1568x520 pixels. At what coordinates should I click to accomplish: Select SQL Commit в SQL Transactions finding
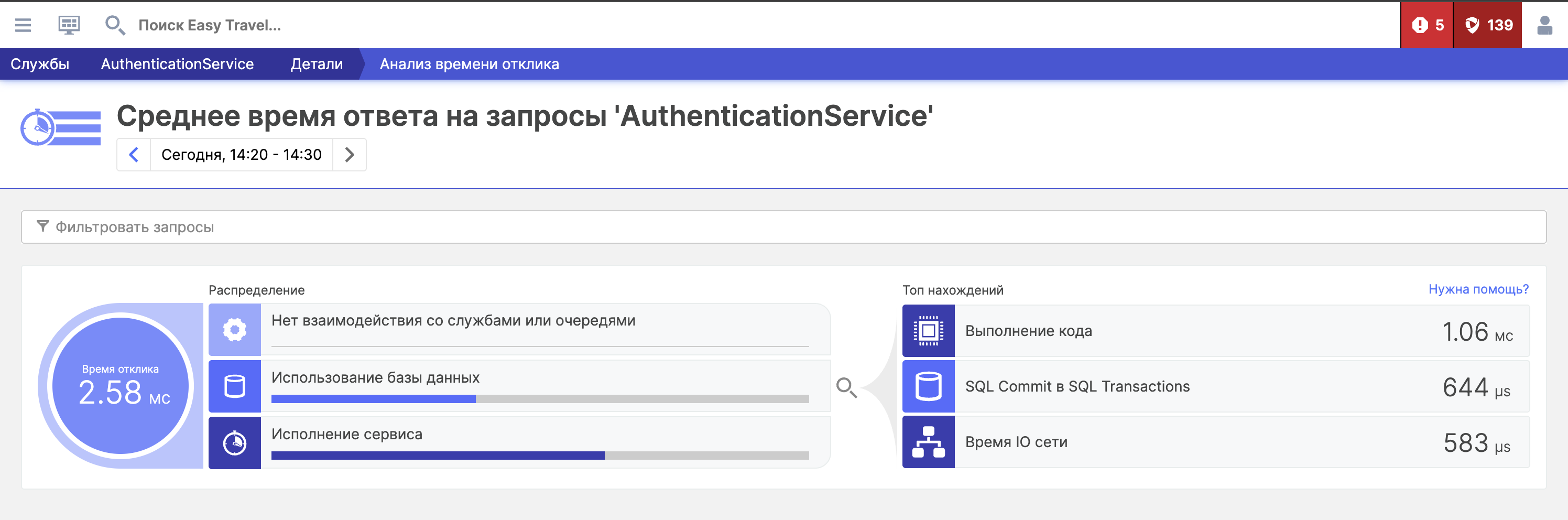click(x=1077, y=387)
